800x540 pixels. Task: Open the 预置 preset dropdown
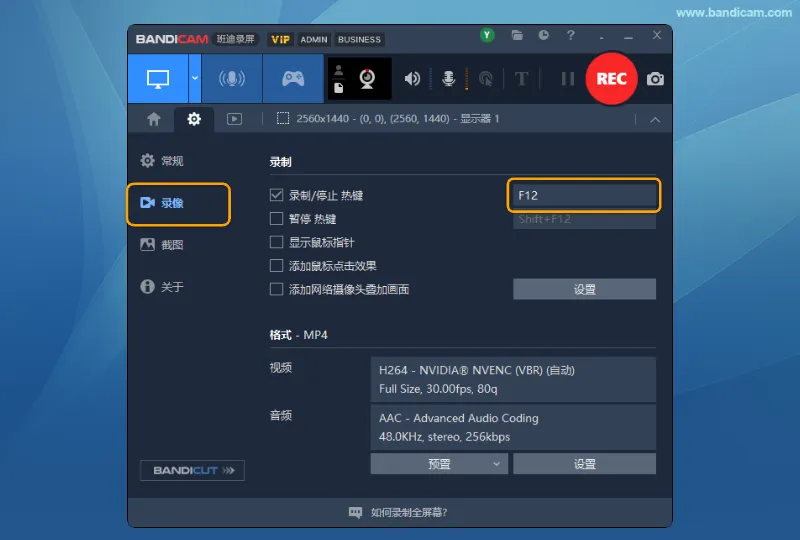pos(439,464)
